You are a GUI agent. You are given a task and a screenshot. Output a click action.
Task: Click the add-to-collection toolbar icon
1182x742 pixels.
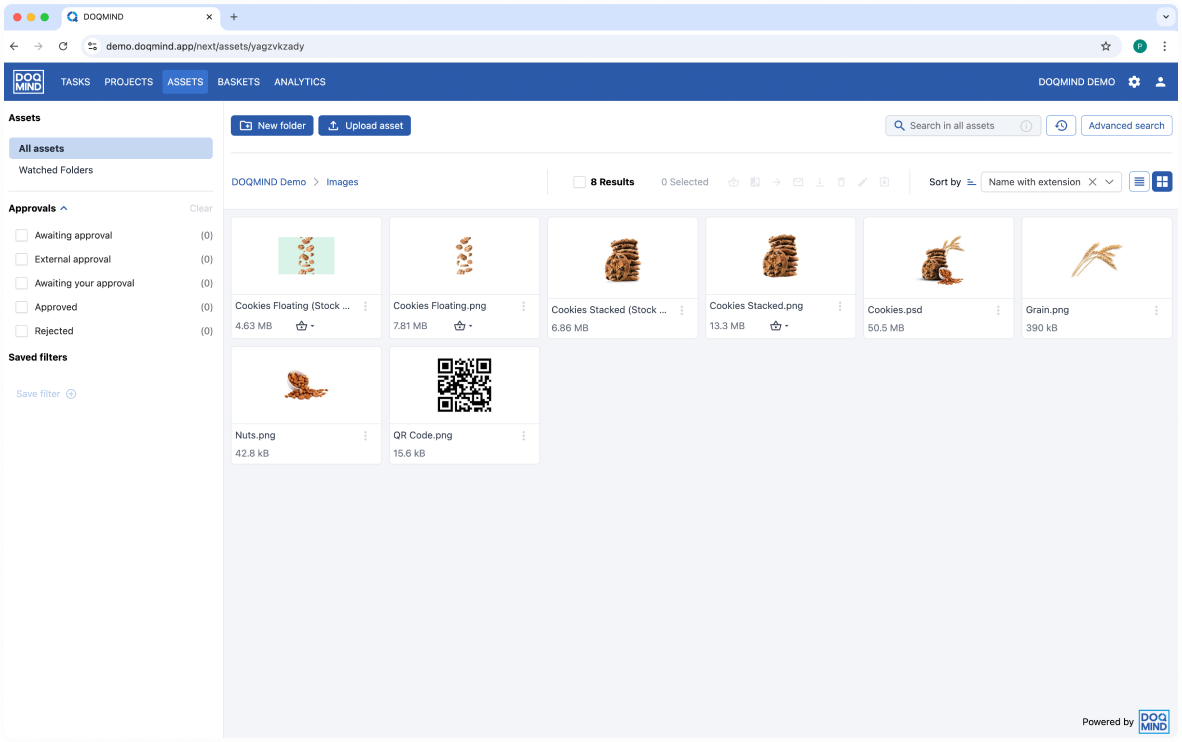[x=884, y=182]
